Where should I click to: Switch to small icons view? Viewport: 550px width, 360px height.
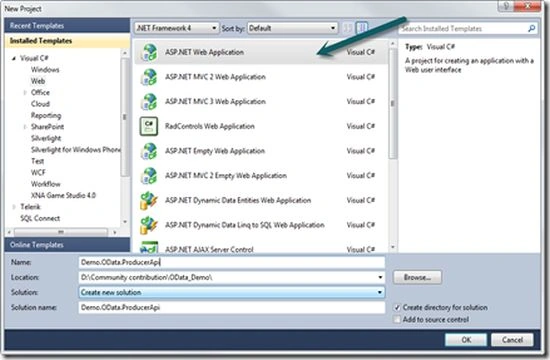348,28
